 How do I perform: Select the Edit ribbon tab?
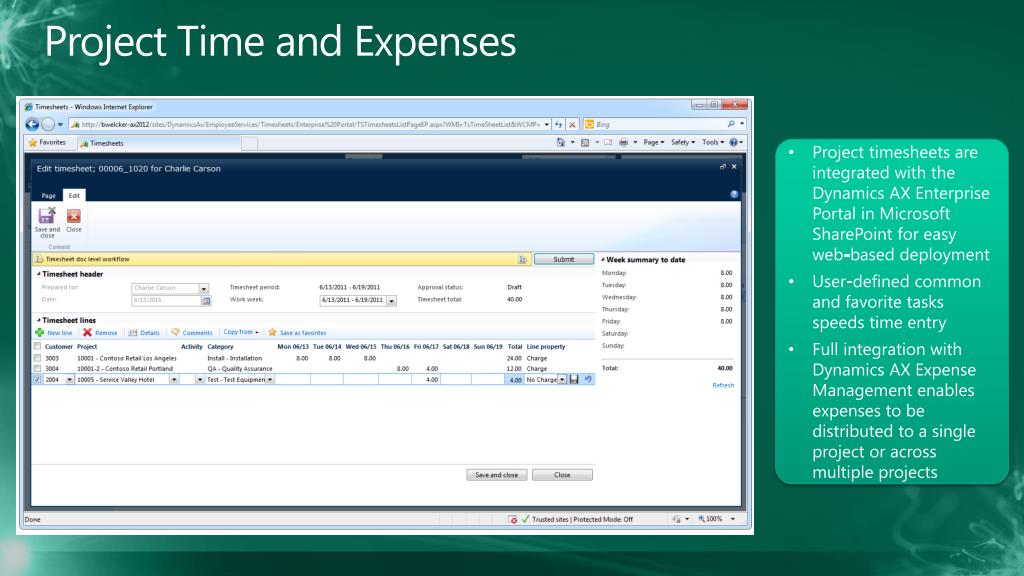pos(74,195)
